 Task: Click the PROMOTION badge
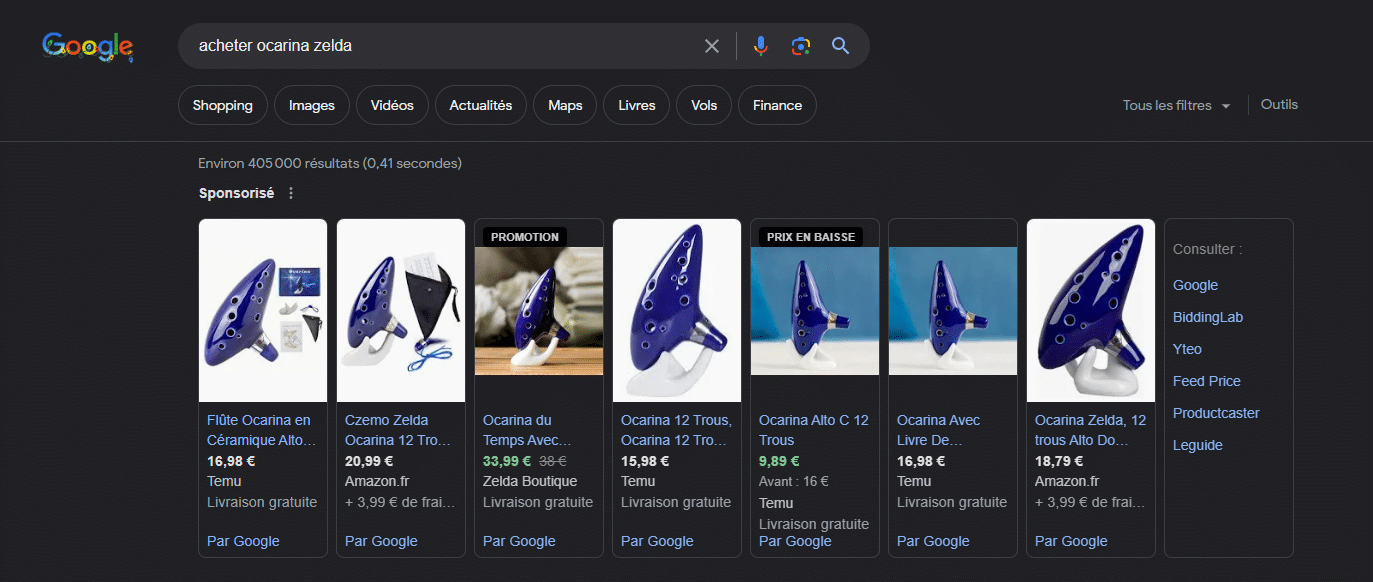point(525,237)
